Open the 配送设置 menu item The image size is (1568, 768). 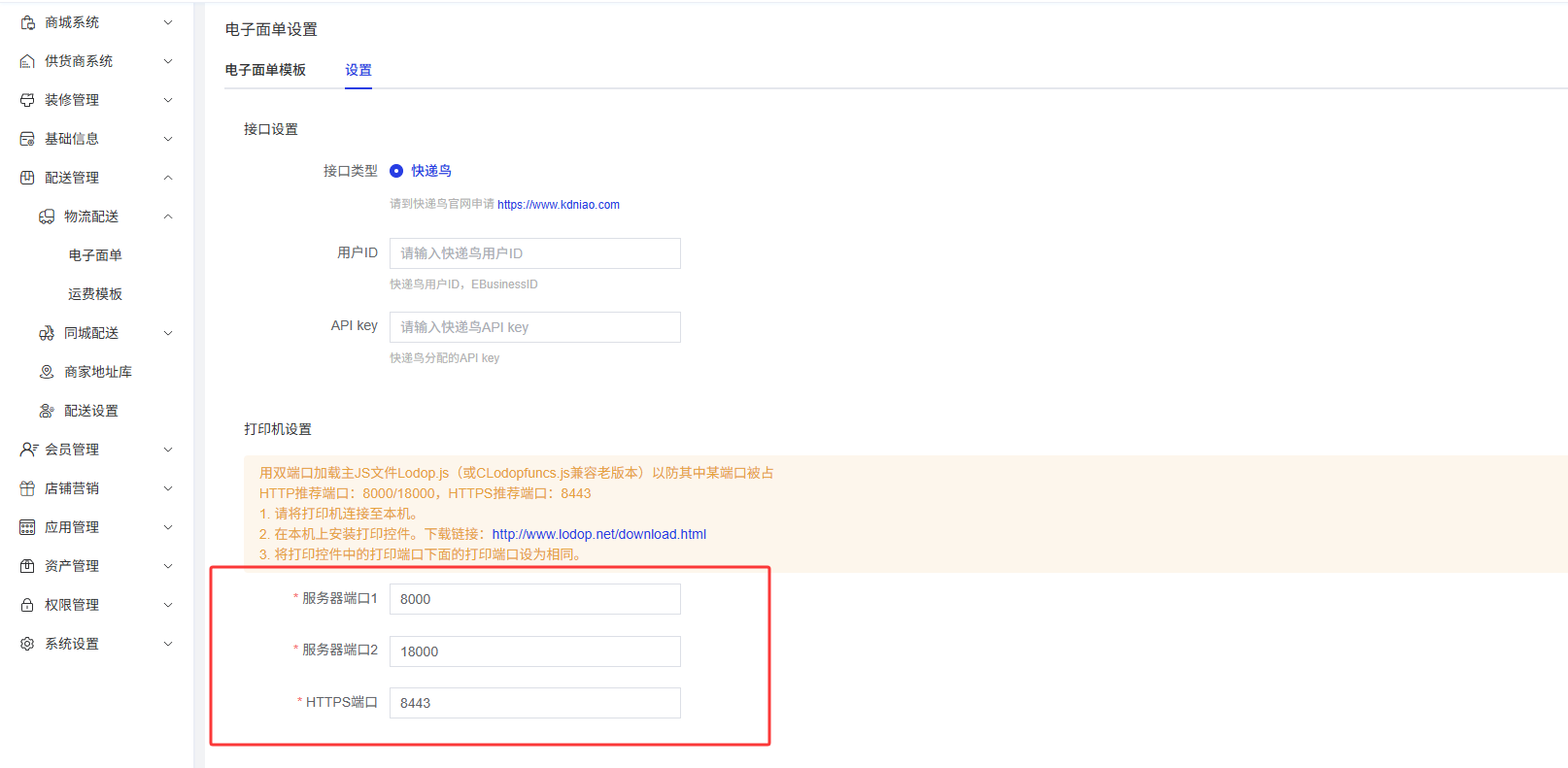(x=91, y=411)
